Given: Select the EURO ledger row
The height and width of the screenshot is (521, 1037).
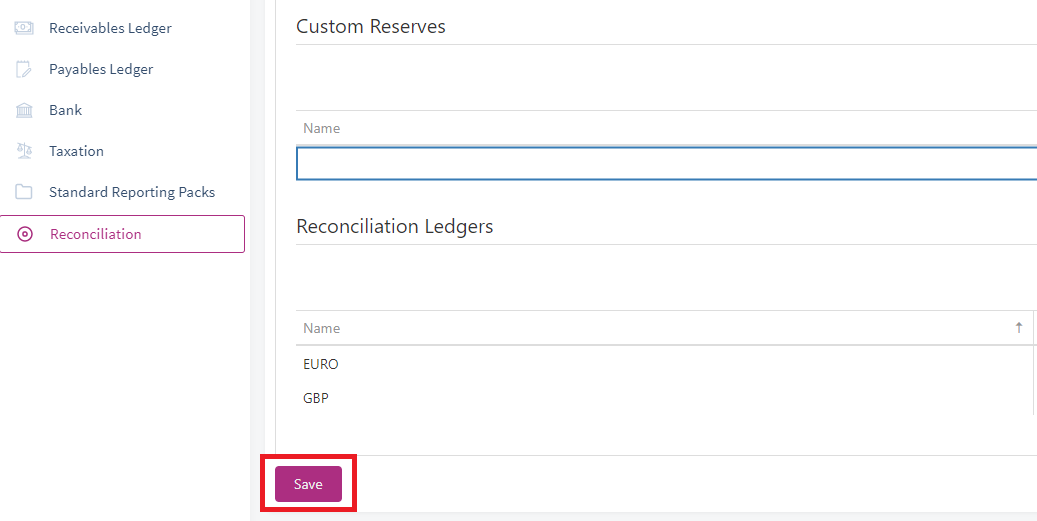Looking at the screenshot, I should click(663, 364).
